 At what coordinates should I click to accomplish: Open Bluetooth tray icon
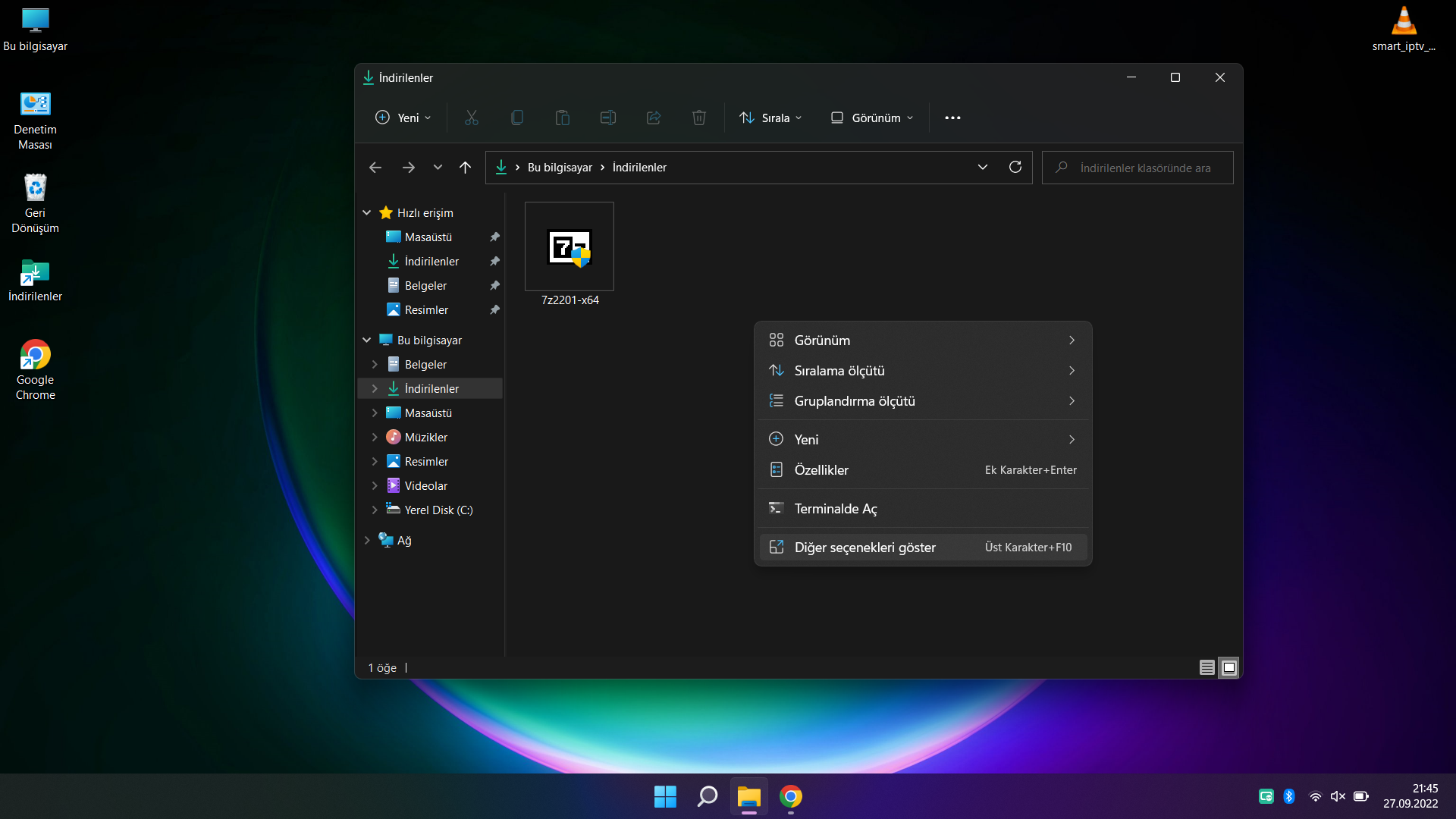click(1288, 796)
